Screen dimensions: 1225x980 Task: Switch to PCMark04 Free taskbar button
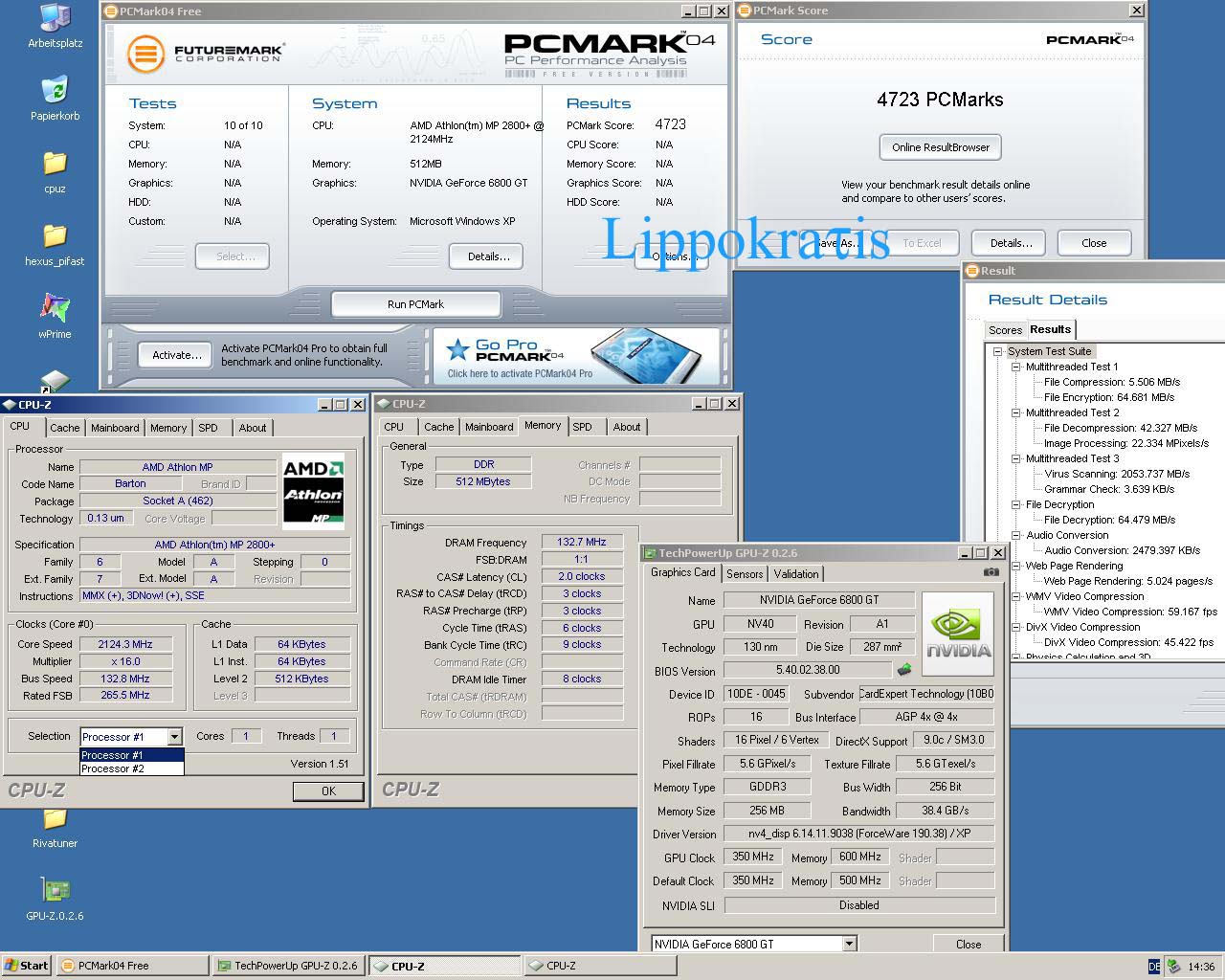click(x=131, y=966)
